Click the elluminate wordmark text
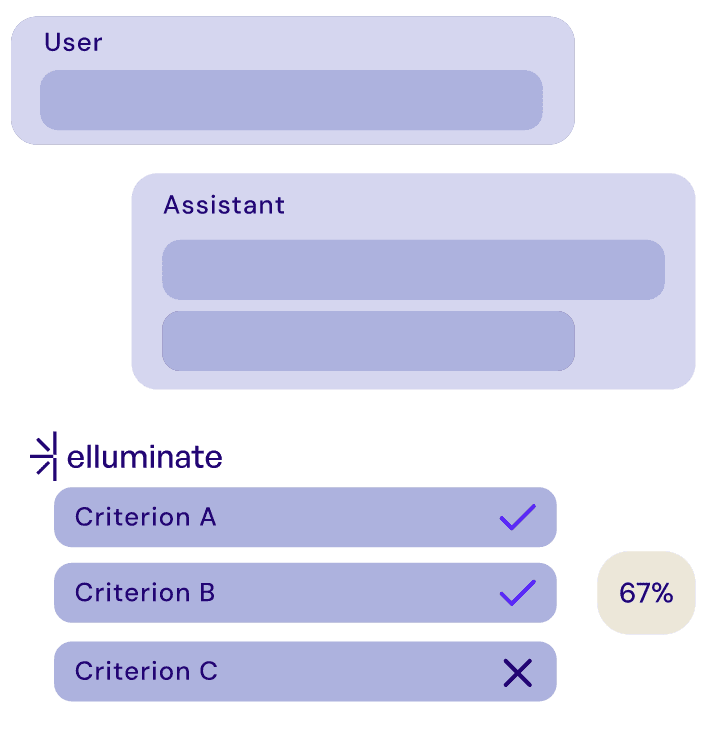The width and height of the screenshot is (718, 730). click(145, 457)
